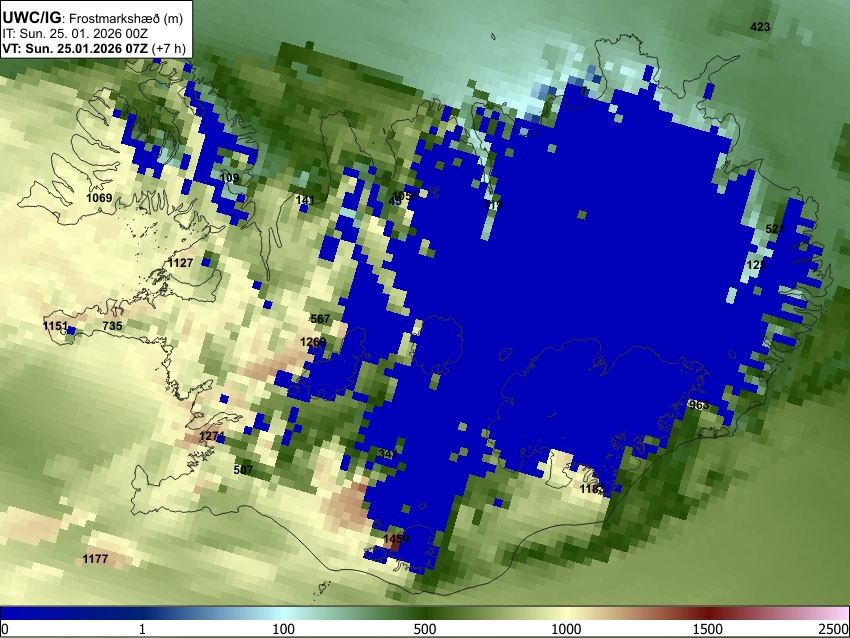
Task: Click the 521 value label
Action: [x=775, y=229]
